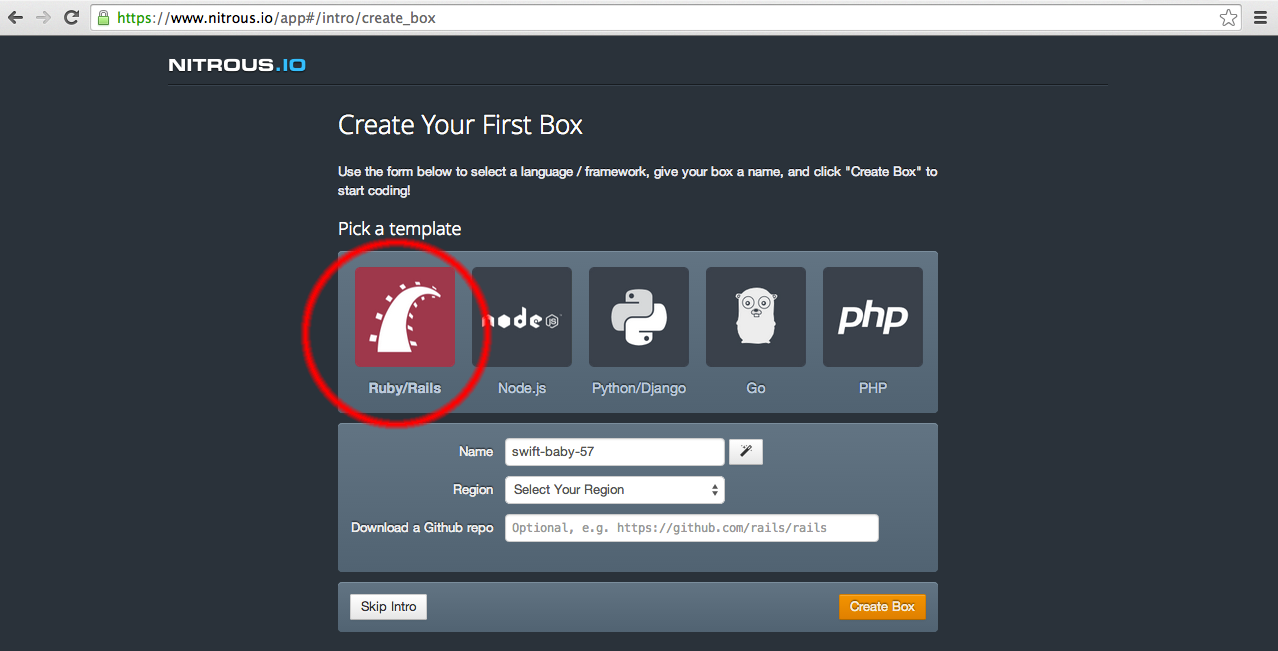Click the Go label text
This screenshot has height=651, width=1278.
(x=756, y=388)
